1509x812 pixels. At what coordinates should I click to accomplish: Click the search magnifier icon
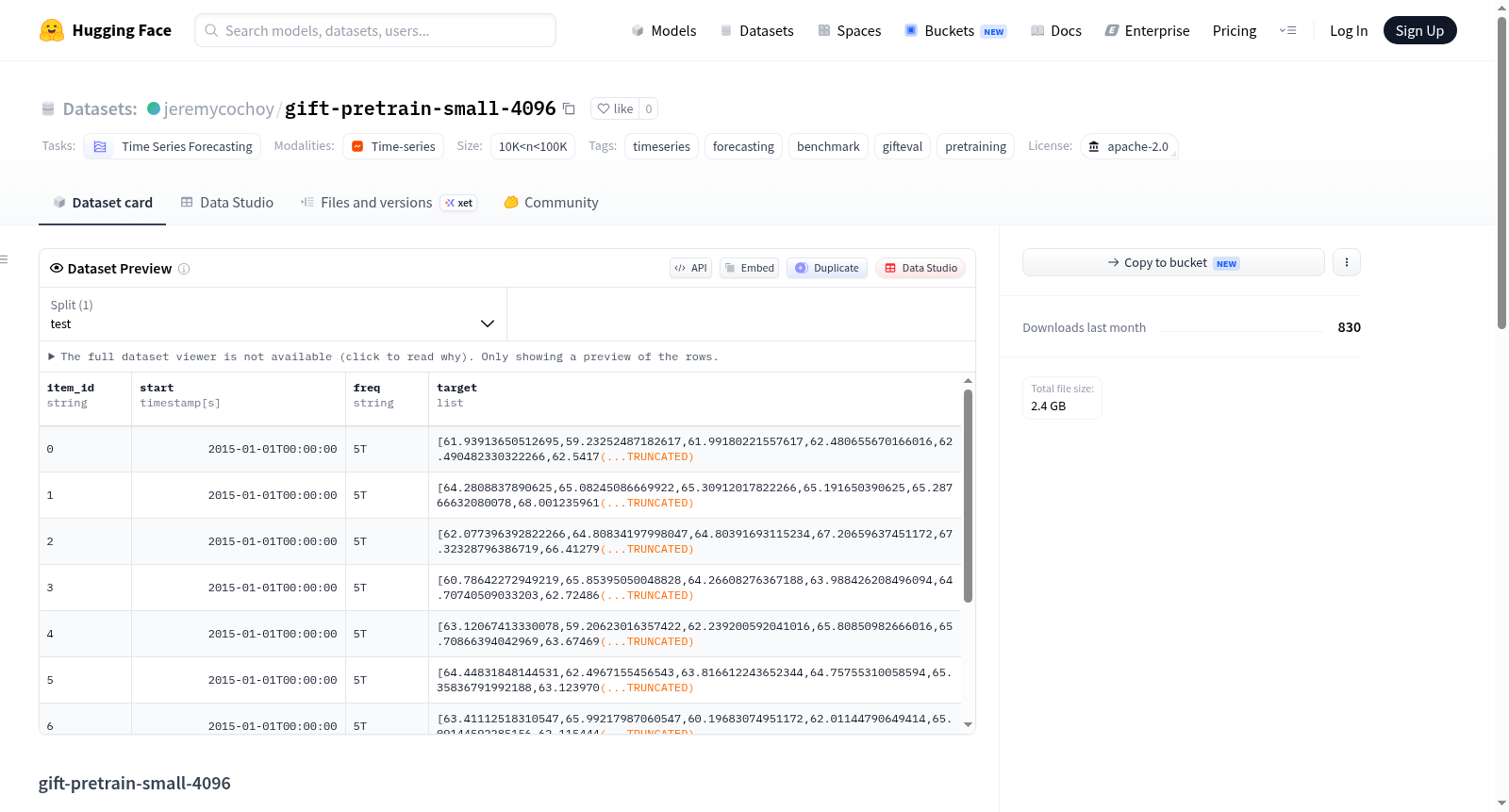click(211, 30)
